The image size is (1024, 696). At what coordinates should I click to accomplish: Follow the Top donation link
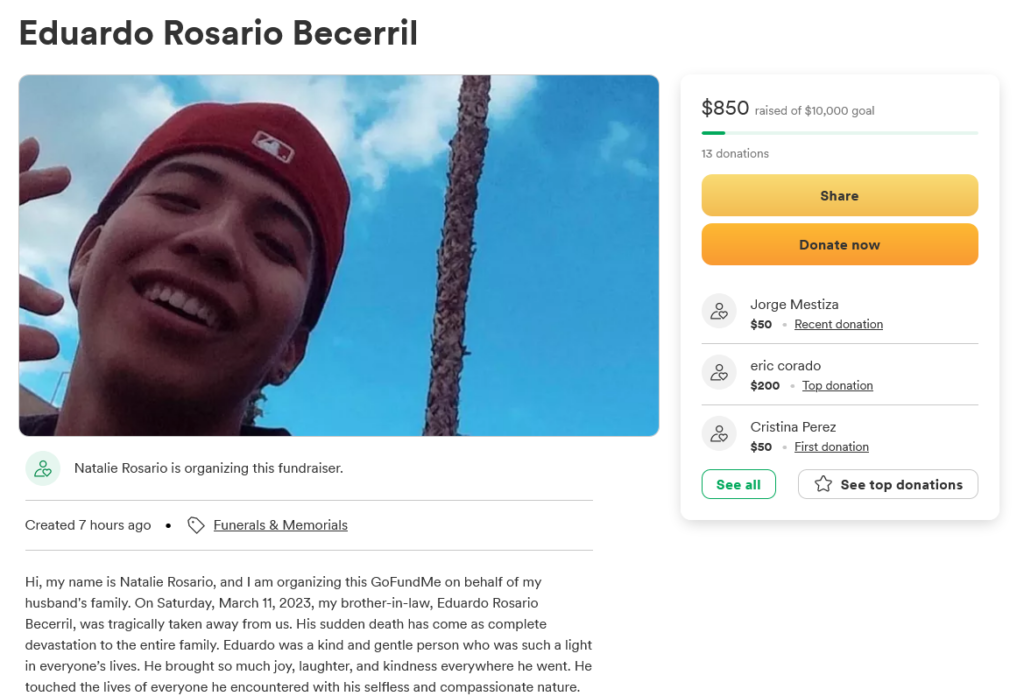(837, 386)
